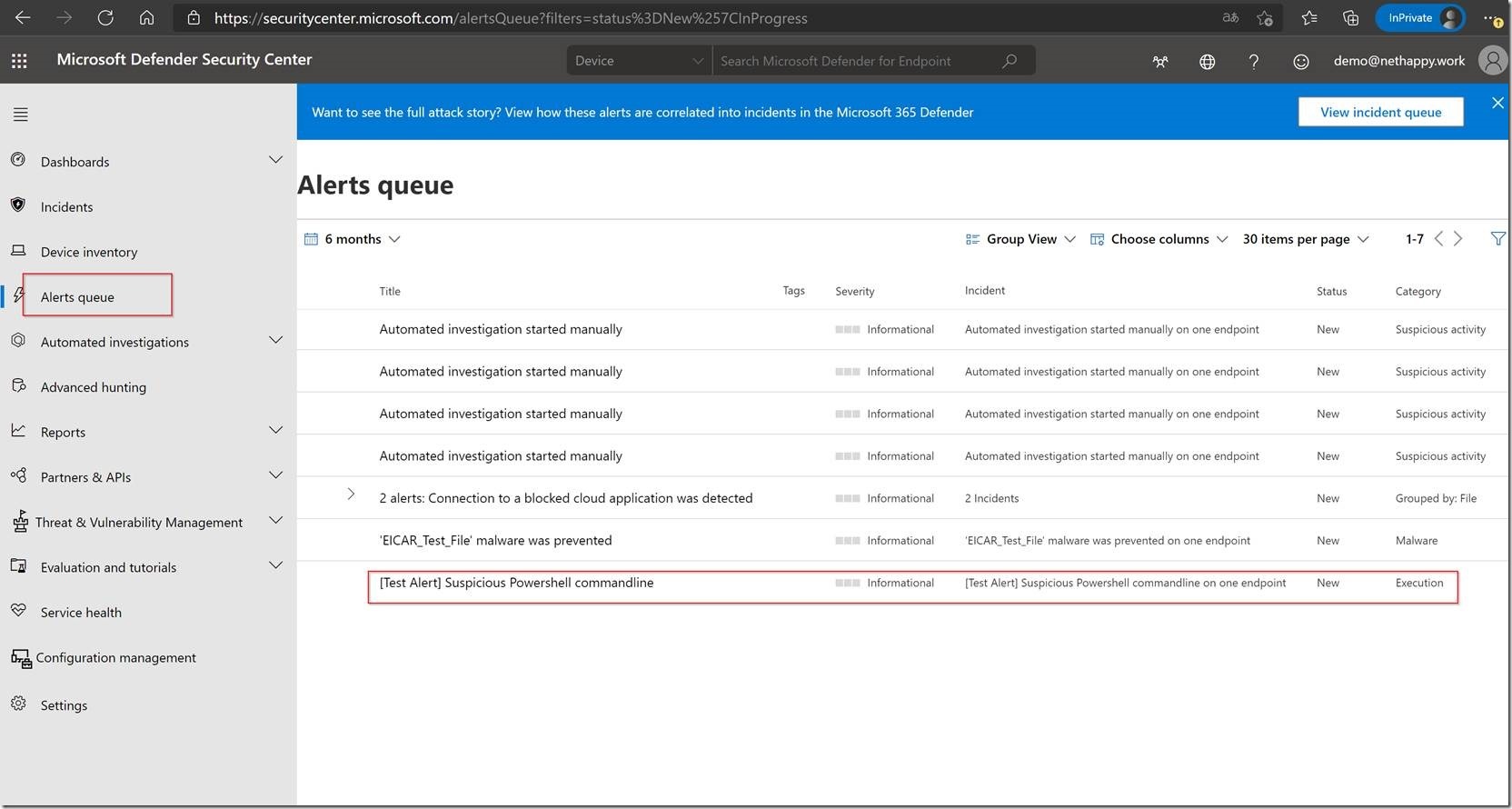1512x809 pixels.
Task: Expand the Automated investigations chevron
Action: [x=275, y=340]
